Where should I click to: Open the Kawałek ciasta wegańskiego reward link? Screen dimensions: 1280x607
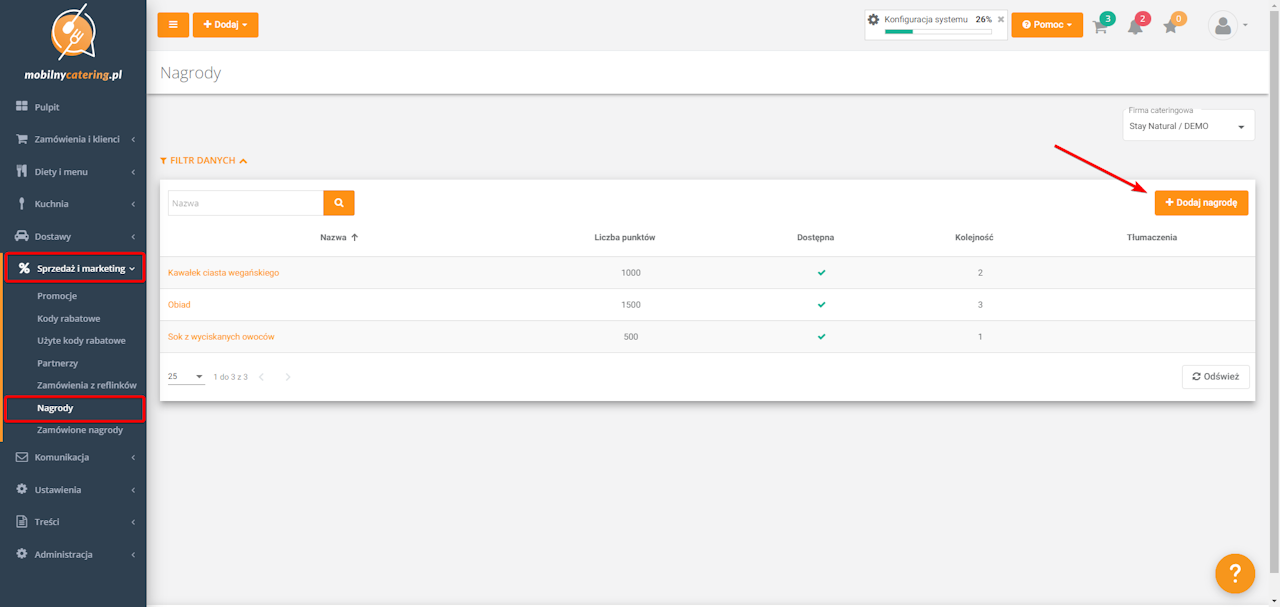[x=223, y=273]
